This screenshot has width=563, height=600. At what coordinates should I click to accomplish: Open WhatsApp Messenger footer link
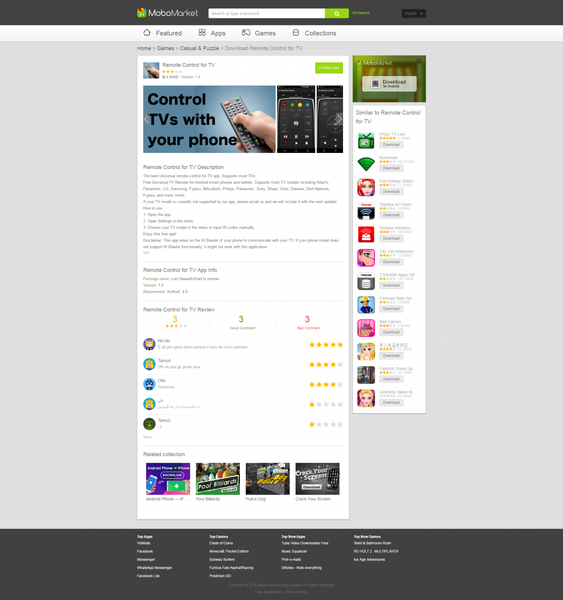[155, 568]
